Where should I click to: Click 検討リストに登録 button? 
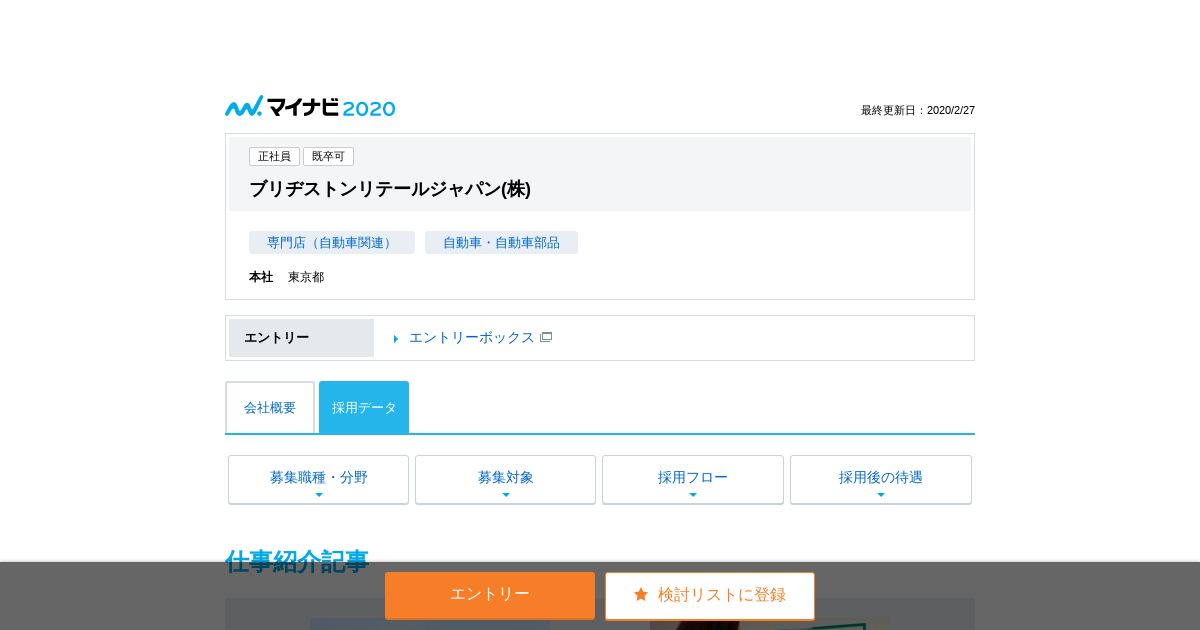pos(710,595)
